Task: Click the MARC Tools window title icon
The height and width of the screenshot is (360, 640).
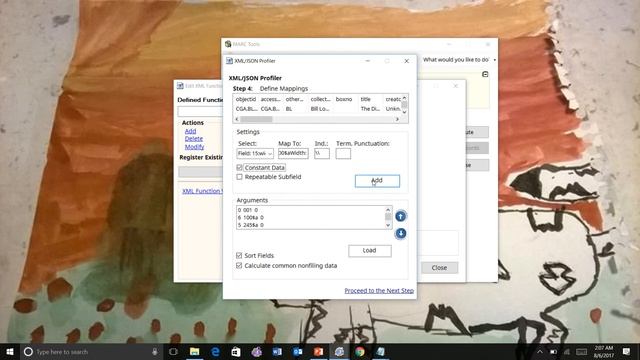Action: (x=228, y=44)
